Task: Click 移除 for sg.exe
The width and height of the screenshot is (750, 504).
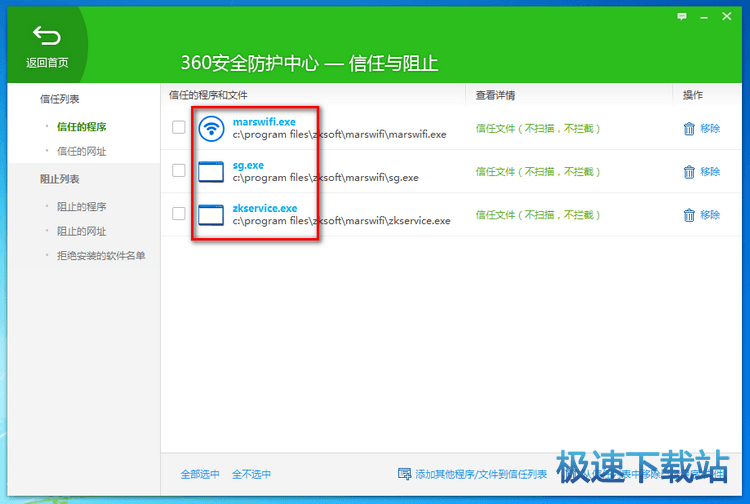Action: coord(710,172)
